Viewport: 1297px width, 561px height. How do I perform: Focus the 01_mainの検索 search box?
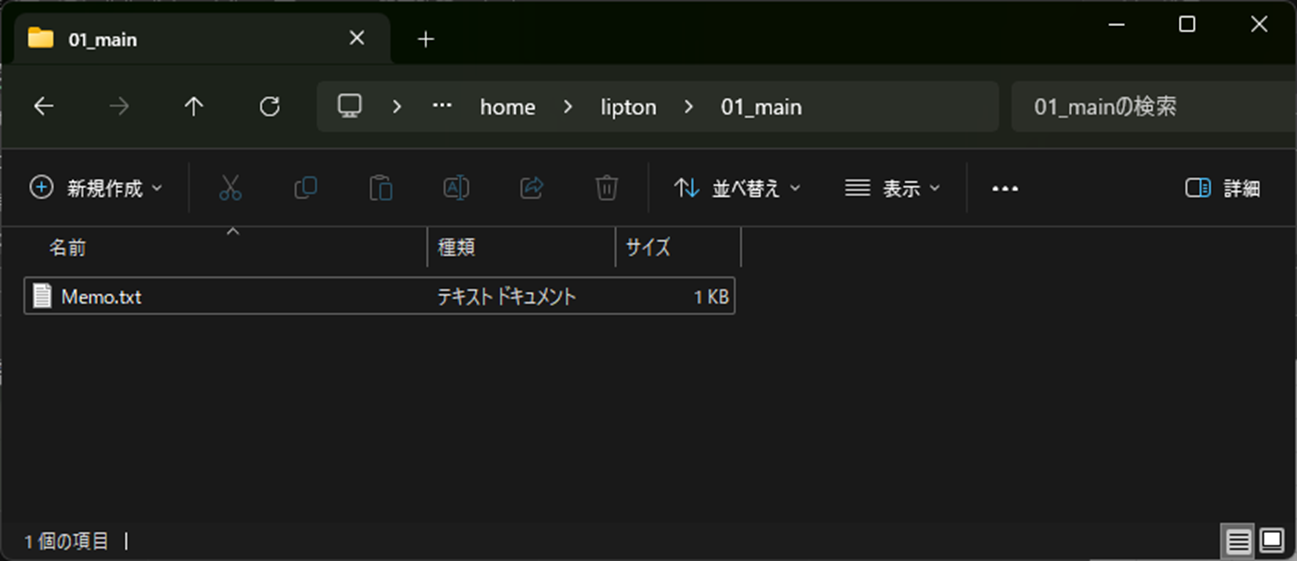[1155, 106]
